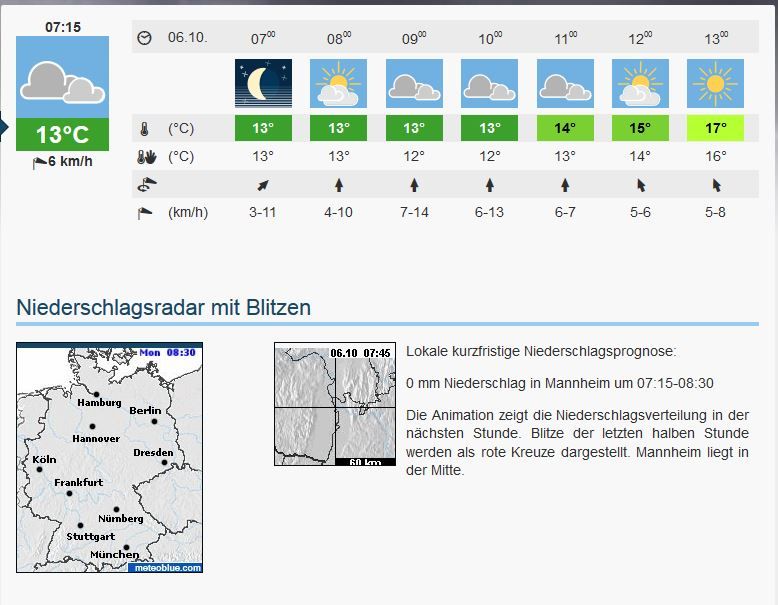Click the 08:00 partly sunny weather icon

point(339,84)
